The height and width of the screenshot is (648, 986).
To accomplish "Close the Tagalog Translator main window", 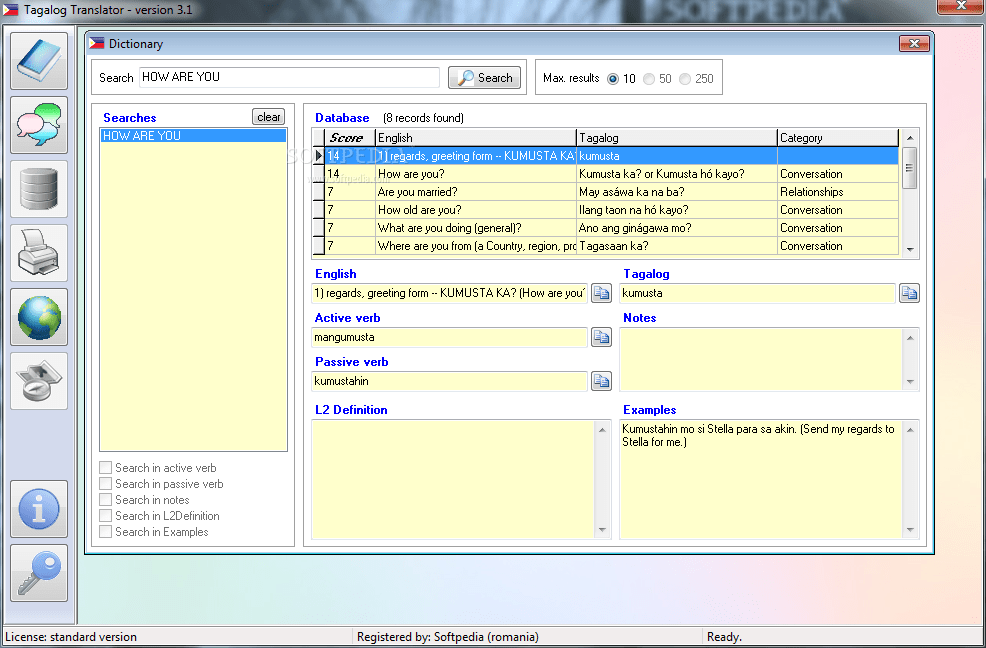I will 960,6.
